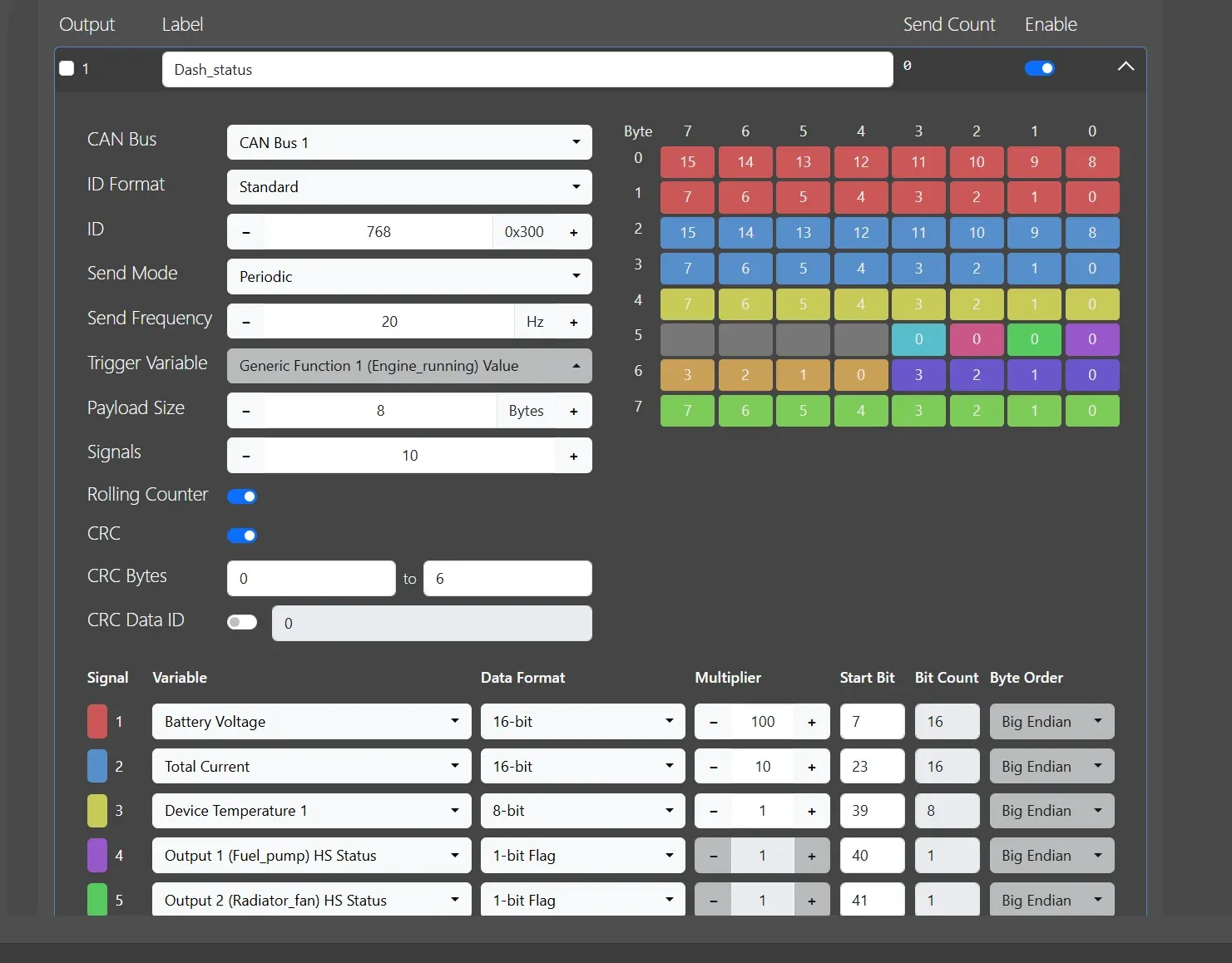Viewport: 1232px width, 963px height.
Task: Click the Battery Voltage Start Bit field
Action: pyautogui.click(x=872, y=722)
